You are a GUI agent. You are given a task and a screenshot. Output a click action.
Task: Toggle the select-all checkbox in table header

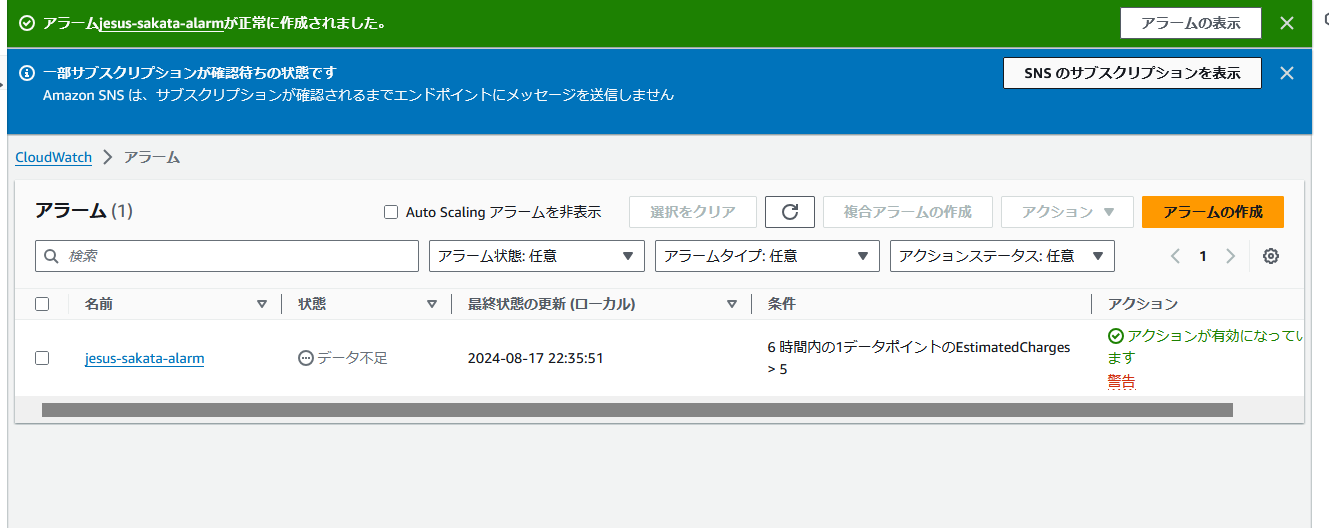42,304
